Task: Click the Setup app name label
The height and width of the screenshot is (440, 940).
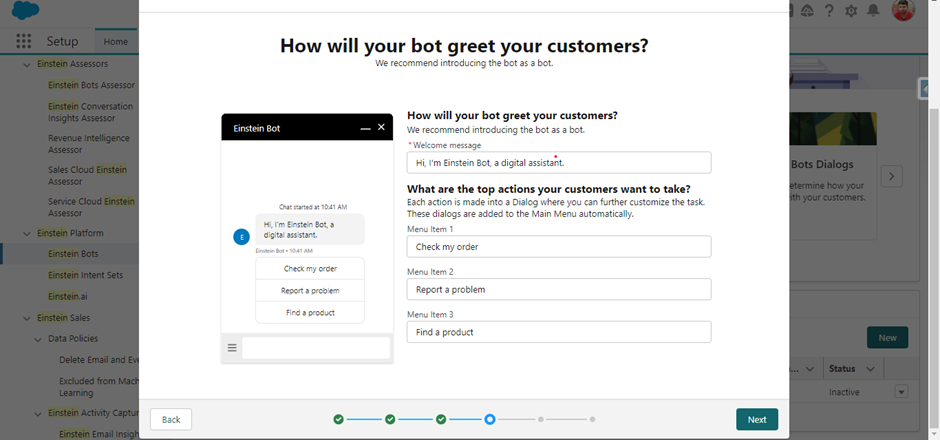Action: tap(62, 41)
